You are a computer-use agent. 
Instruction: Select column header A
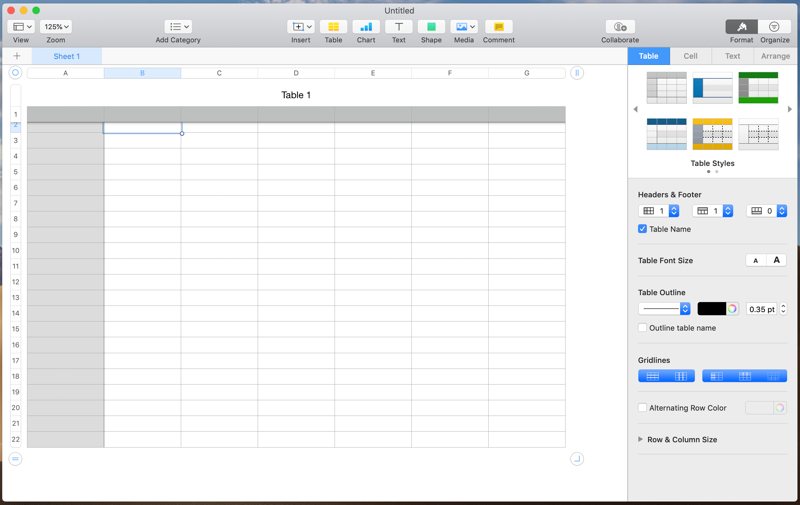(x=65, y=73)
